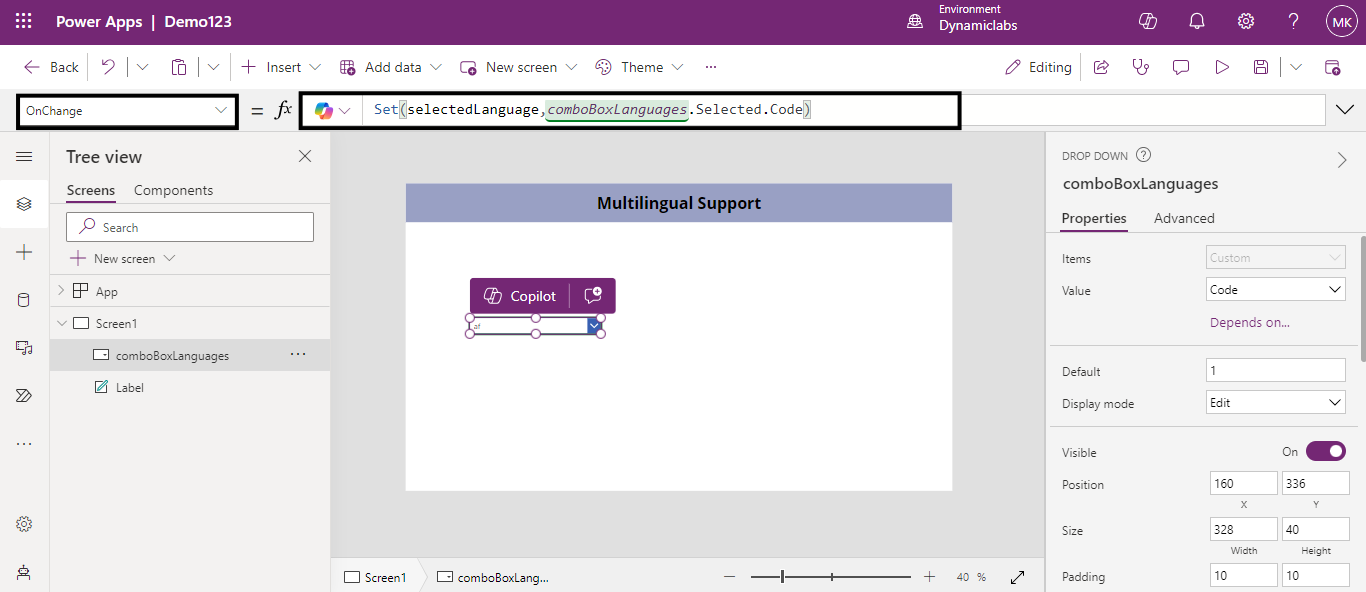Image resolution: width=1366 pixels, height=592 pixels.
Task: Toggle the Visible switch off
Action: [x=1325, y=452]
